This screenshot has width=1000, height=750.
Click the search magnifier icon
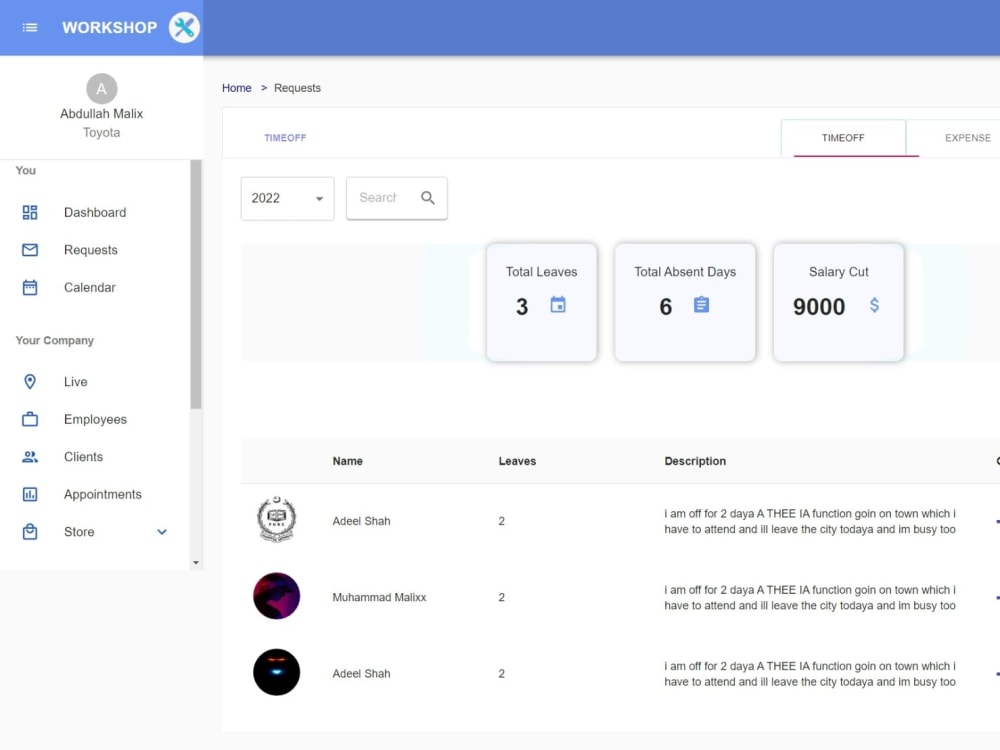click(x=428, y=198)
